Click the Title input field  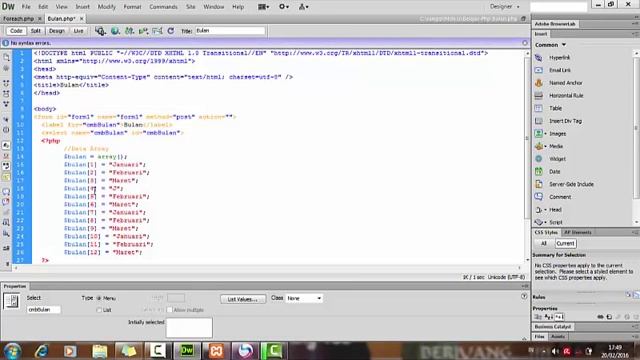[x=230, y=31]
